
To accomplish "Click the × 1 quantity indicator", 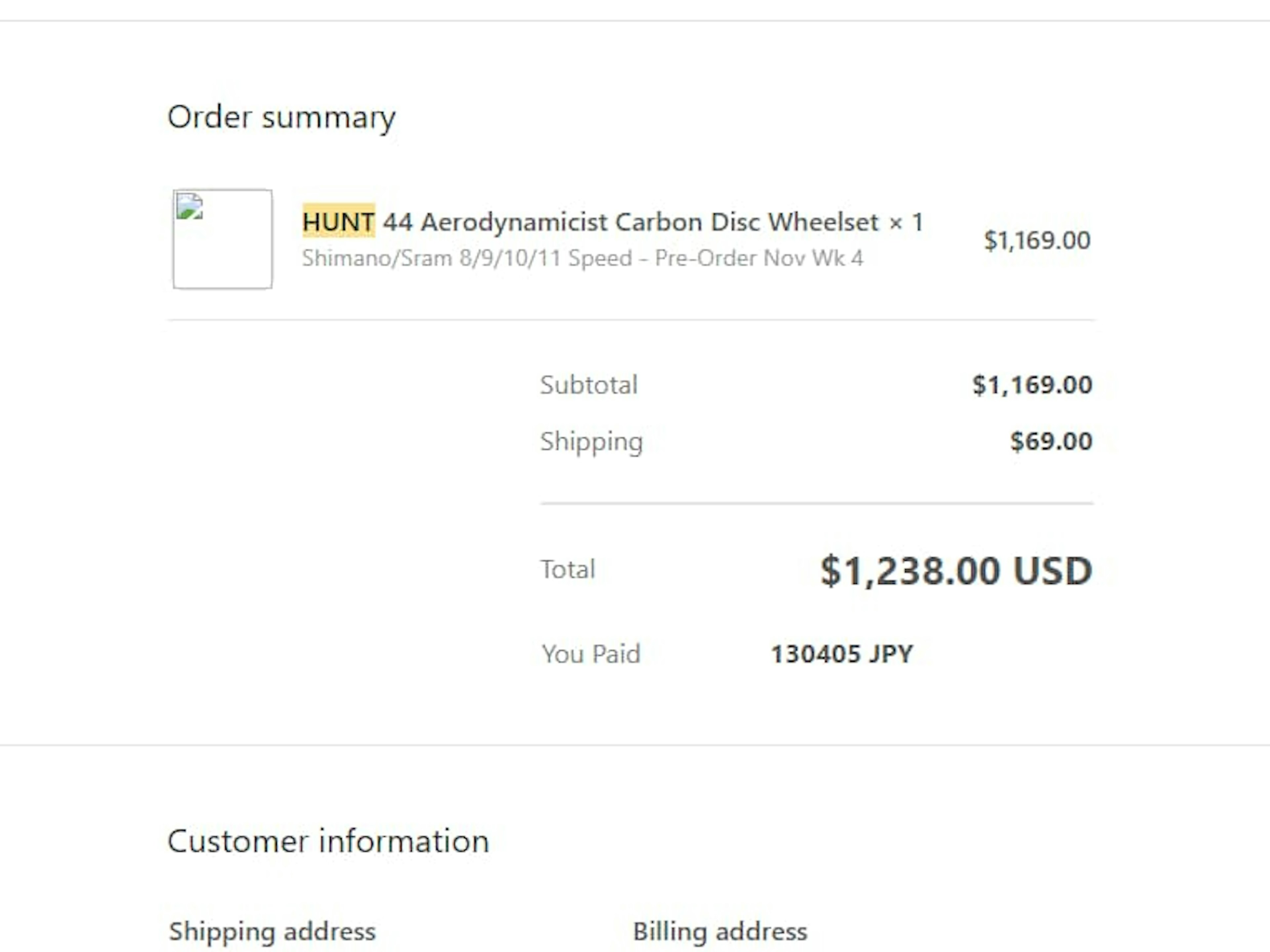I will point(906,222).
